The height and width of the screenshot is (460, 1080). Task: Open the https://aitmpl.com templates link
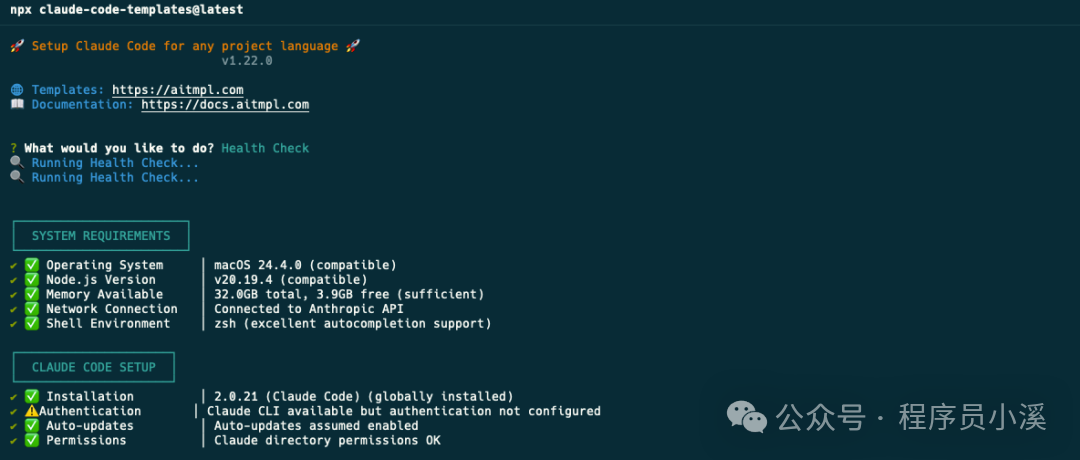tap(178, 90)
